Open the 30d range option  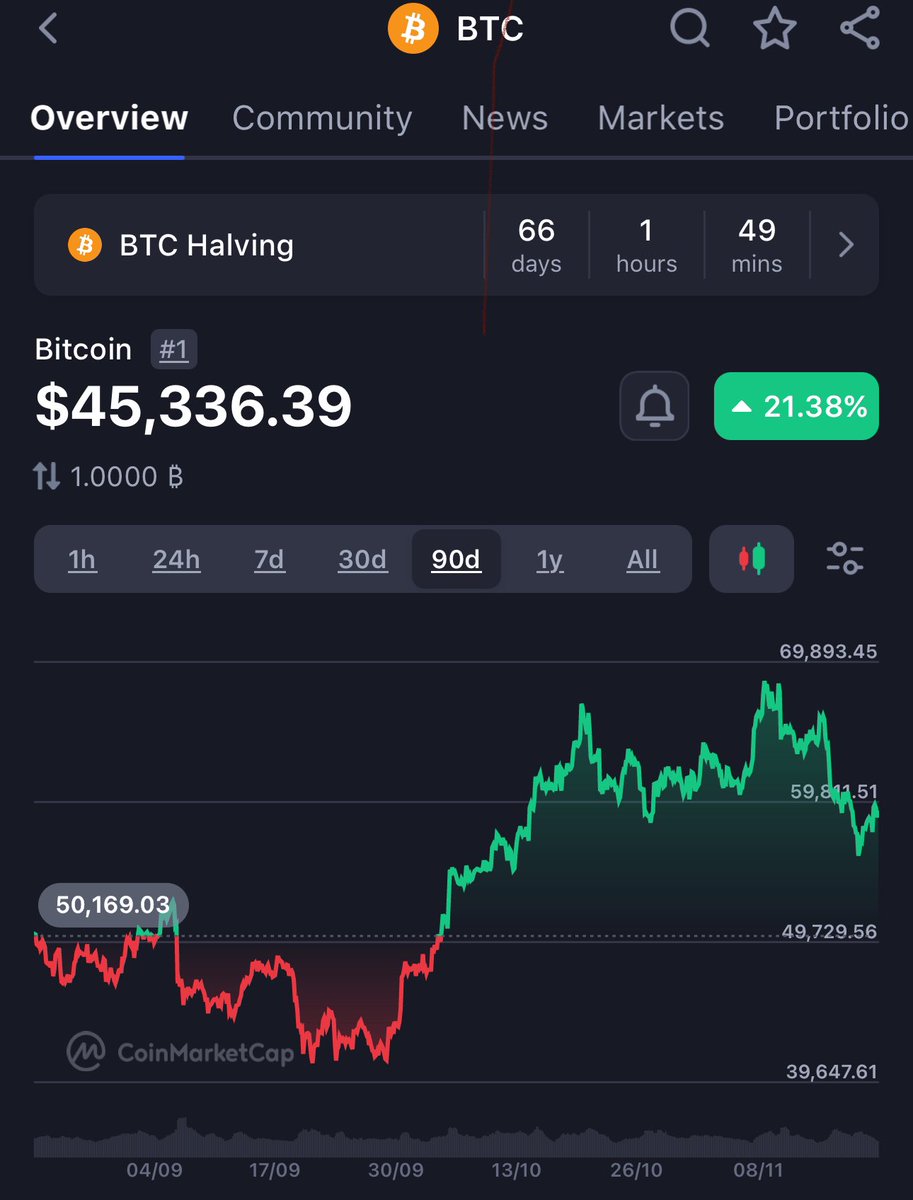coord(362,560)
